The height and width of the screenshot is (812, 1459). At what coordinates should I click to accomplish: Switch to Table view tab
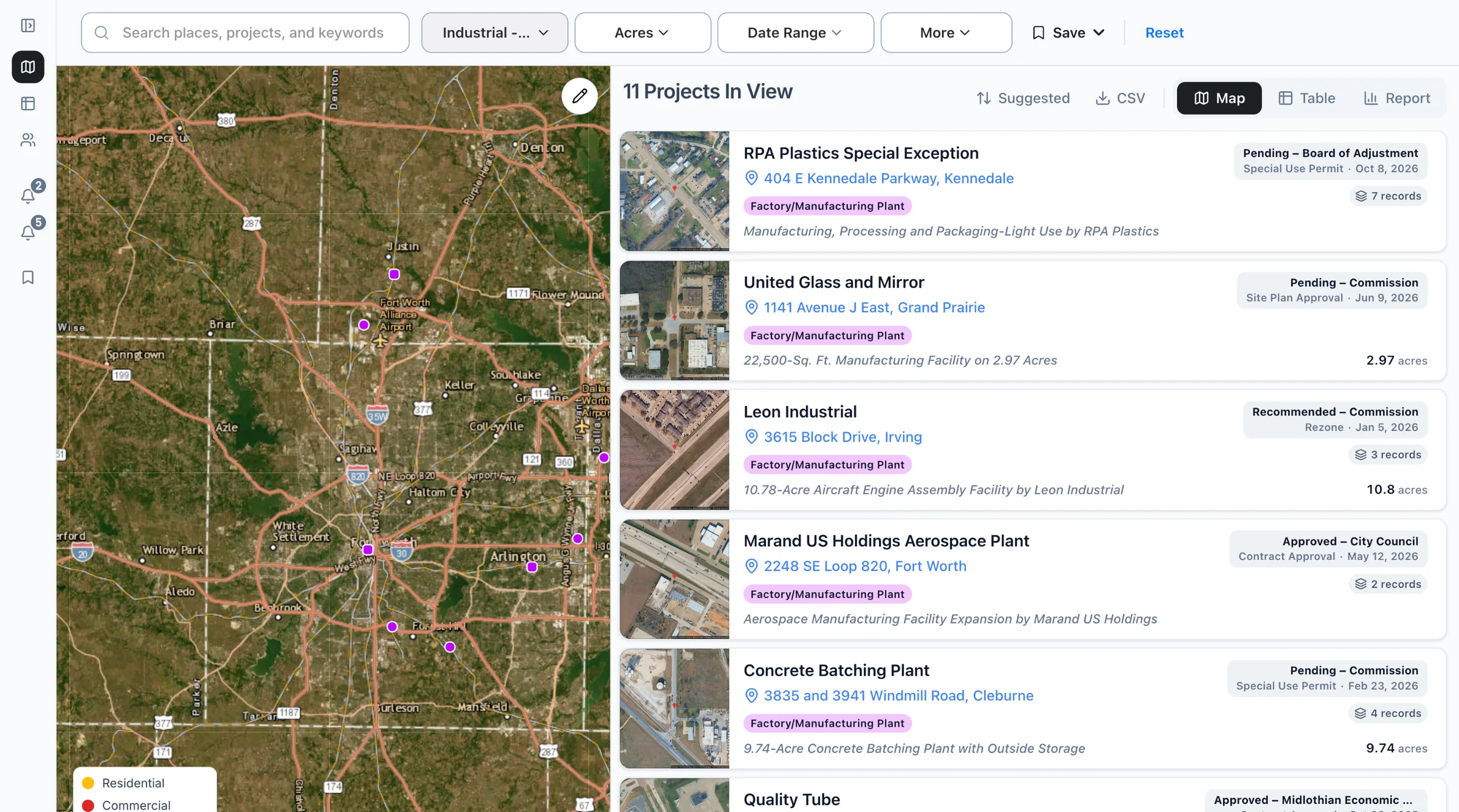(x=1306, y=98)
